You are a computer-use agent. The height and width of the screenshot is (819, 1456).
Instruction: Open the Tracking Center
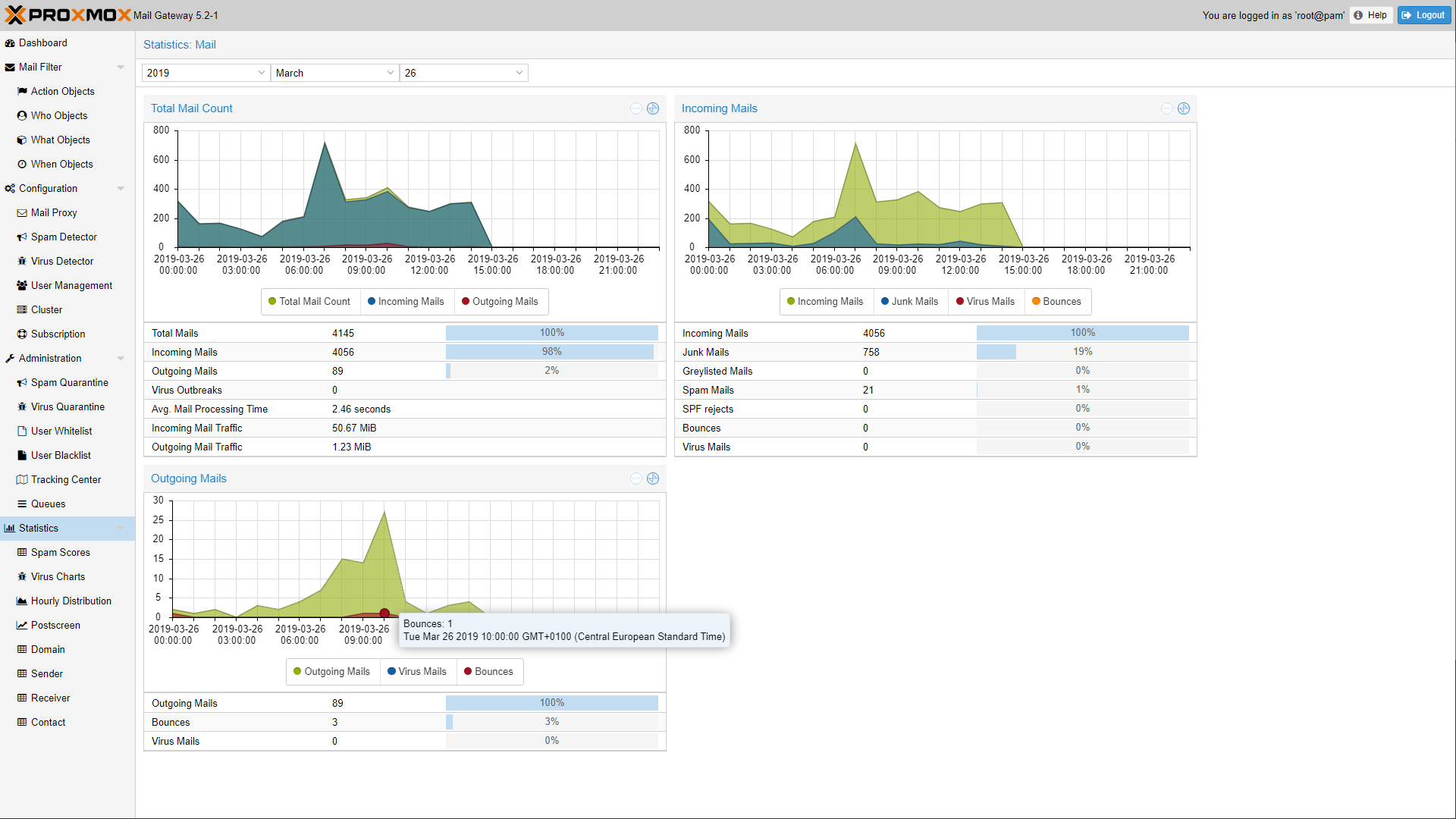pyautogui.click(x=65, y=480)
